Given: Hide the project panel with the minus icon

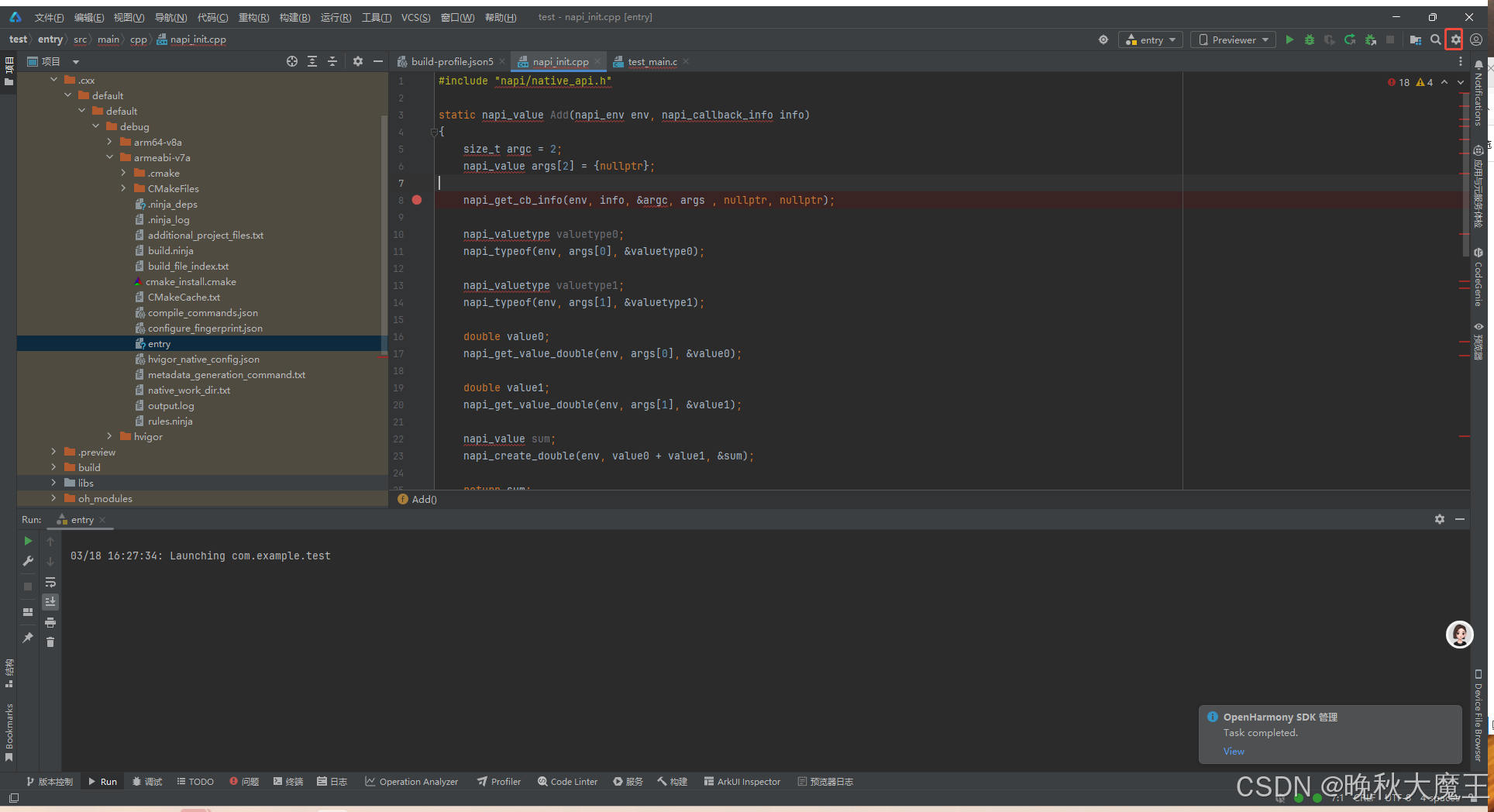Looking at the screenshot, I should pos(378,61).
